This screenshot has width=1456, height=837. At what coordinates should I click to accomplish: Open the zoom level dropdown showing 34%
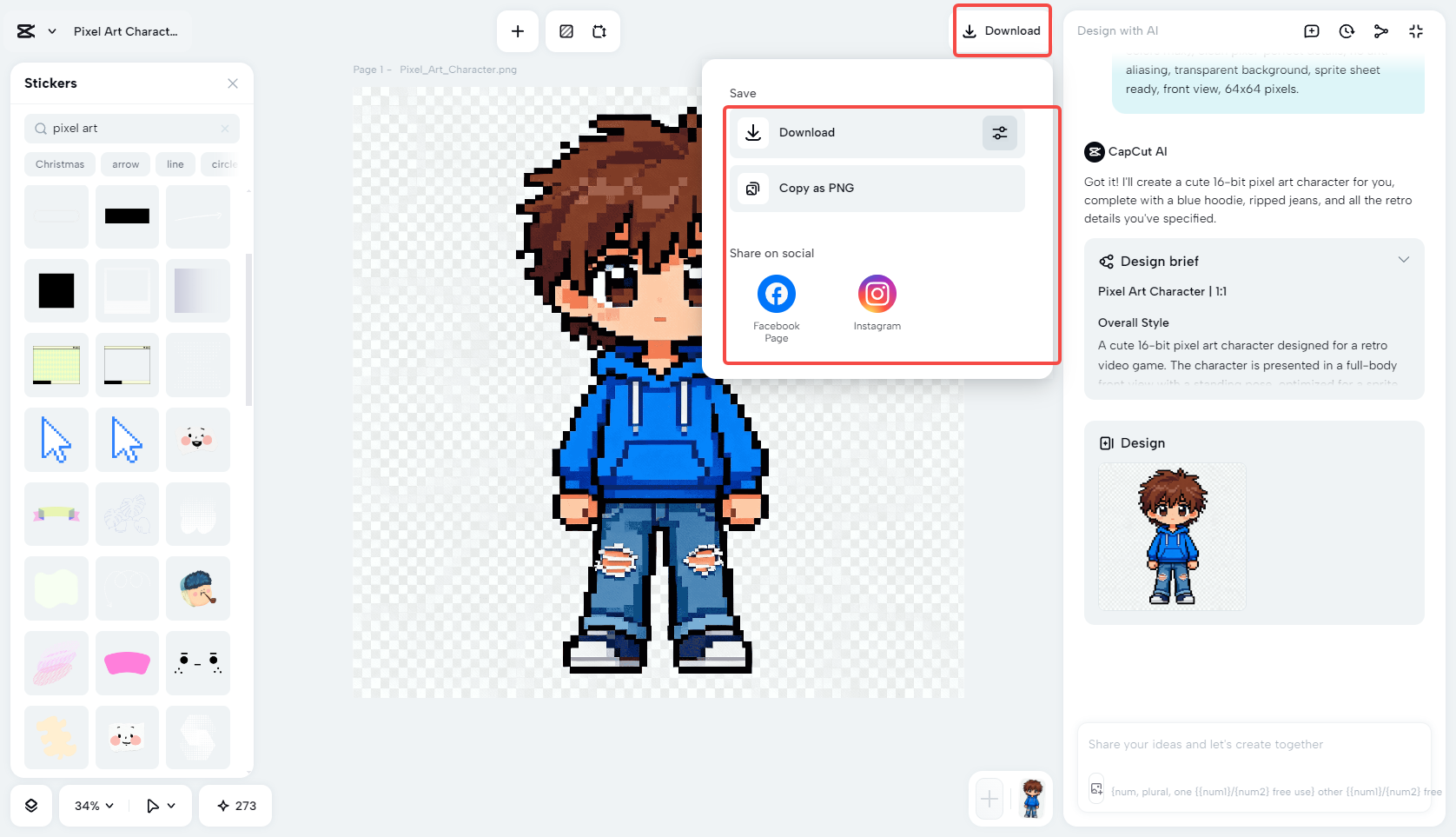click(x=92, y=805)
